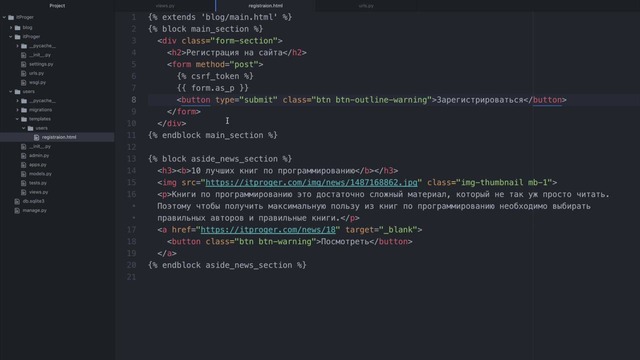This screenshot has width=640, height=360.
Task: Click the migrations folder icon
Action: tap(24, 110)
